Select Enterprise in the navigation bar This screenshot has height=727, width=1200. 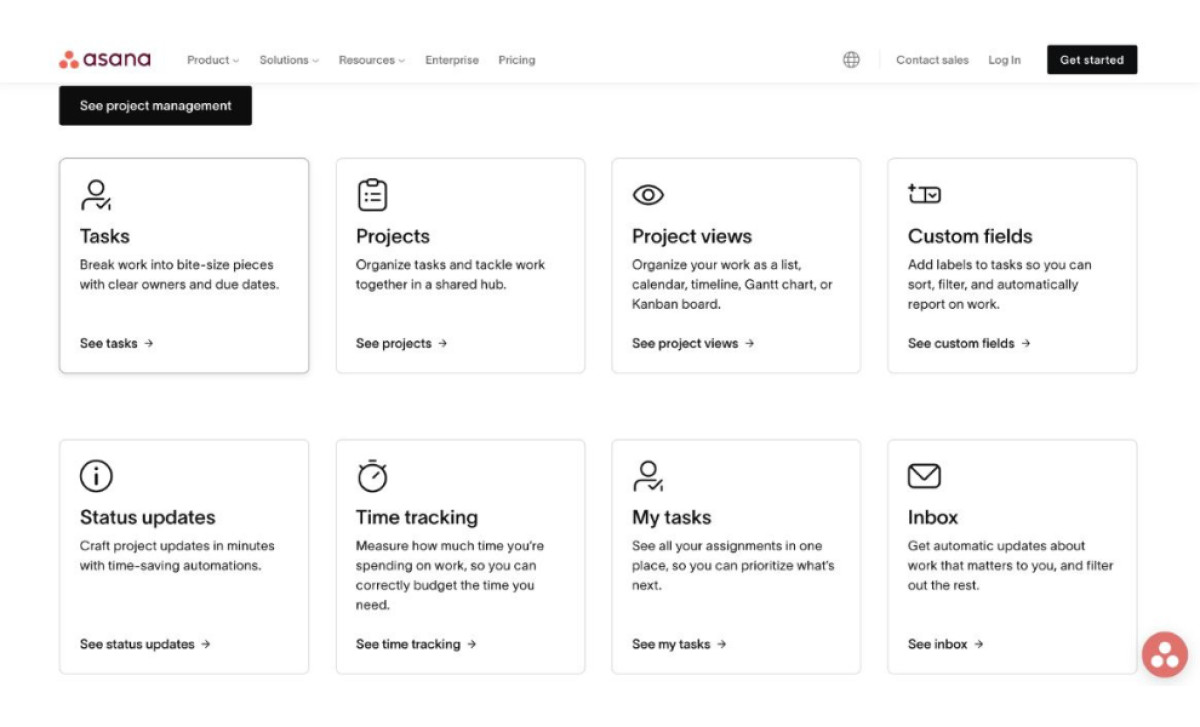(x=451, y=60)
